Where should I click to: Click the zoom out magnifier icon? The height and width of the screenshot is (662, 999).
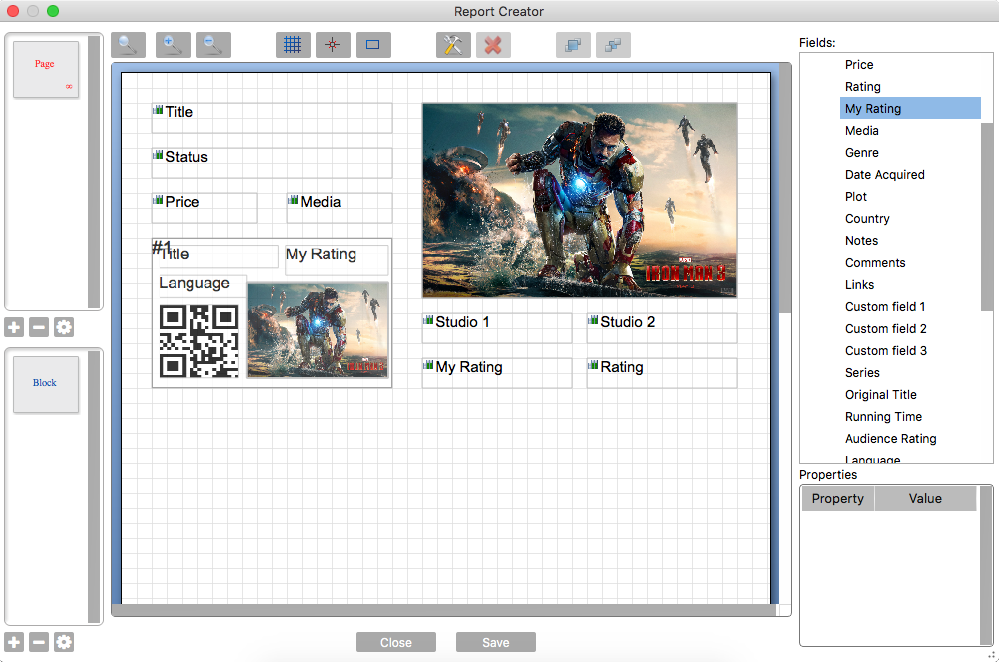[213, 45]
